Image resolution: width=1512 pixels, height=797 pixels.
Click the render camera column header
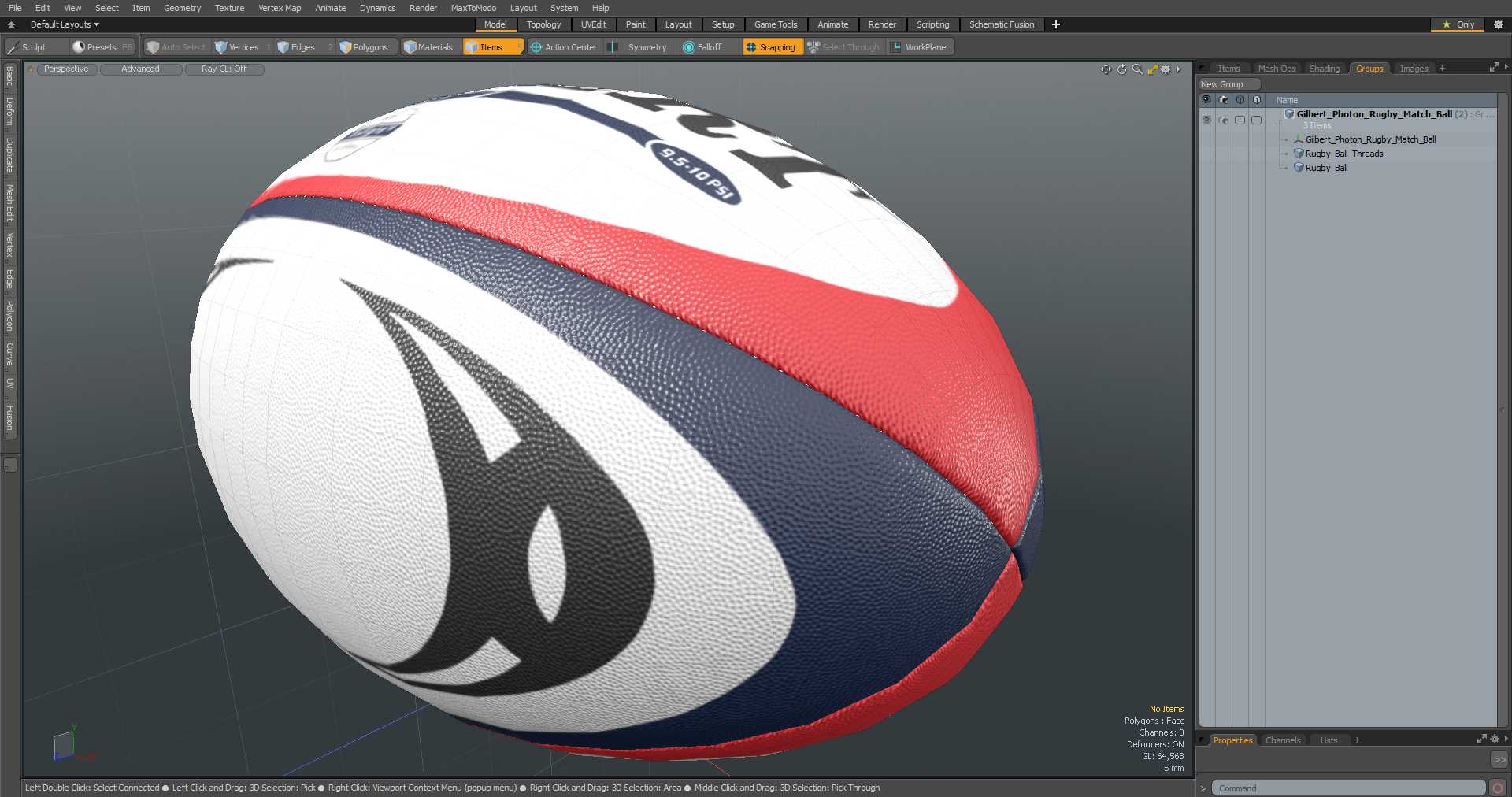(x=1223, y=100)
